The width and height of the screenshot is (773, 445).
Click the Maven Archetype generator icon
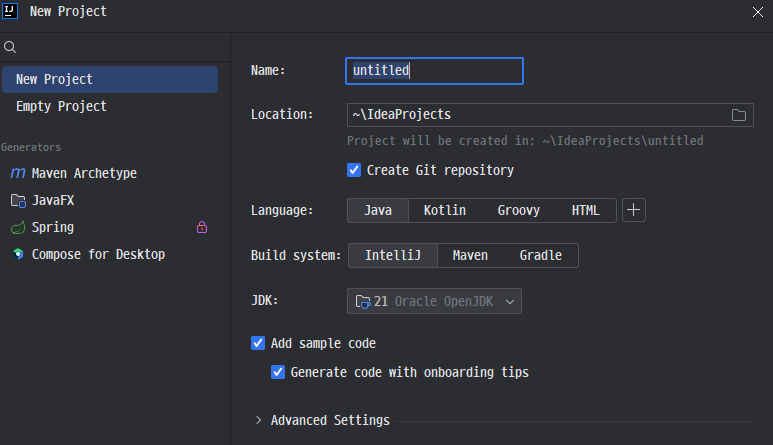click(x=18, y=173)
